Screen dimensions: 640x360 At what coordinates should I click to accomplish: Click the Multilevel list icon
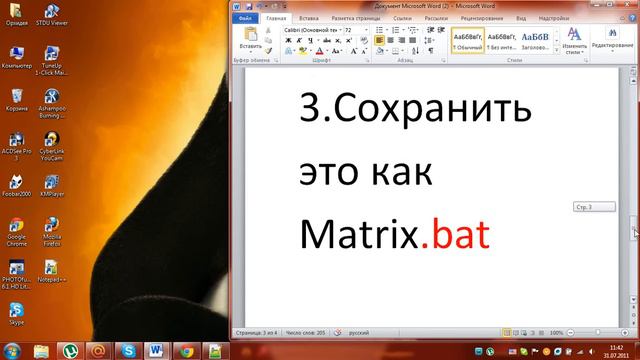pos(412,30)
